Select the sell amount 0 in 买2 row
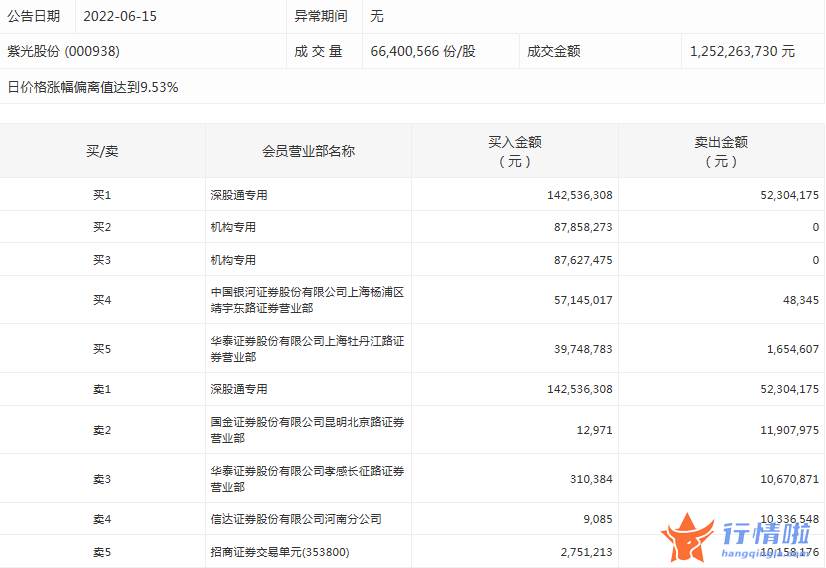826x568 pixels. 815,227
